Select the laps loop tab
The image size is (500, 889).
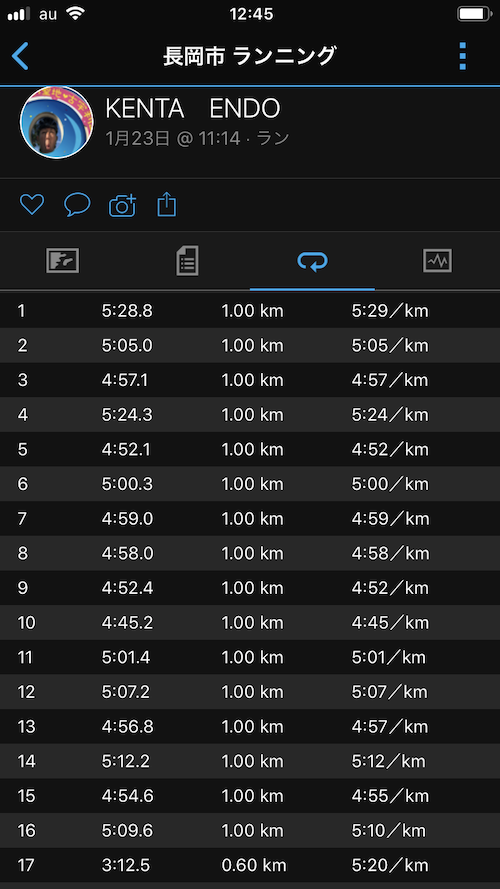[x=312, y=261]
